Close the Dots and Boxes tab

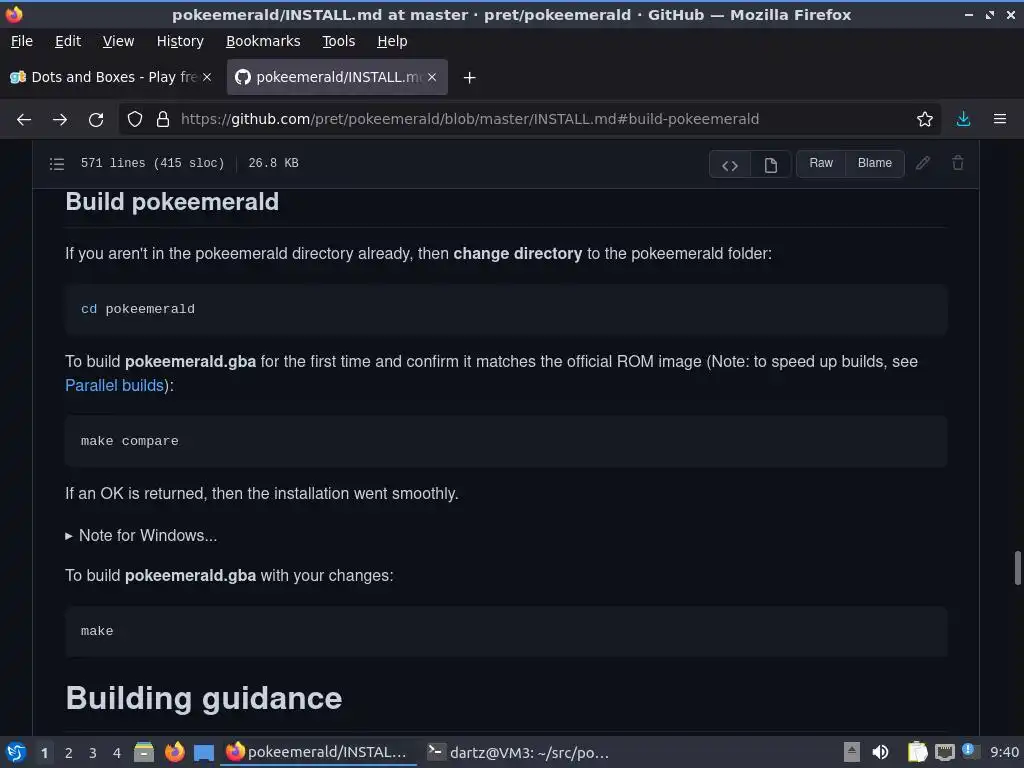(206, 77)
